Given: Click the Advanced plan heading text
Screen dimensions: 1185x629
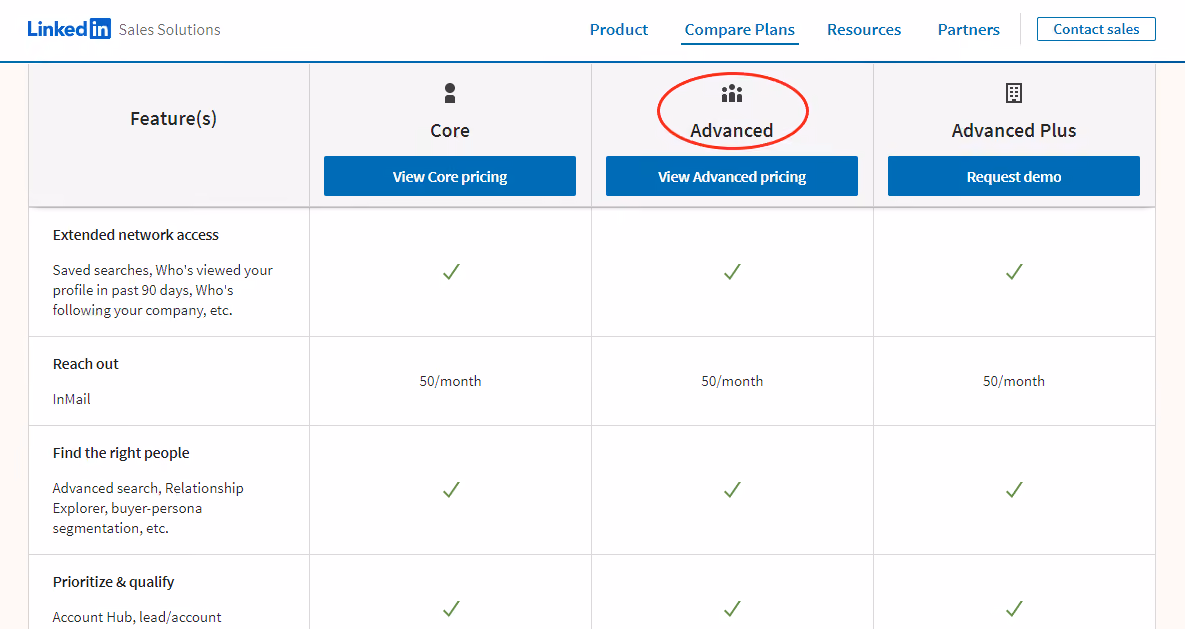Looking at the screenshot, I should [732, 131].
